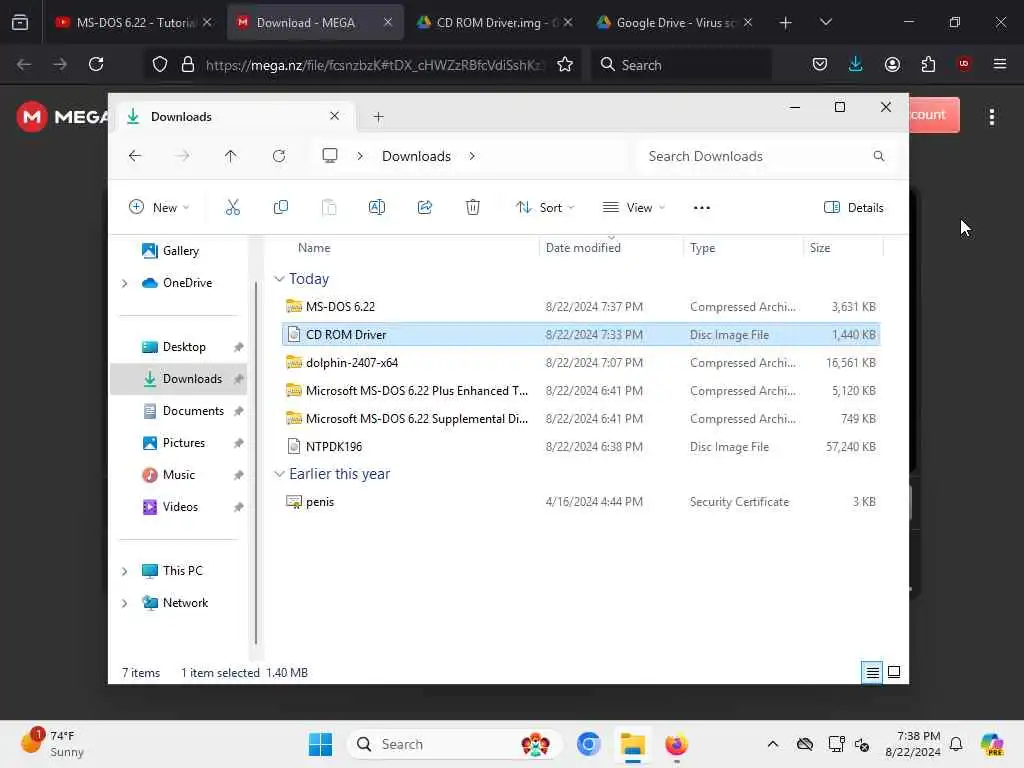Click the navigation pane vertical scrollbar
This screenshot has height=768, width=1024.
pyautogui.click(x=255, y=464)
